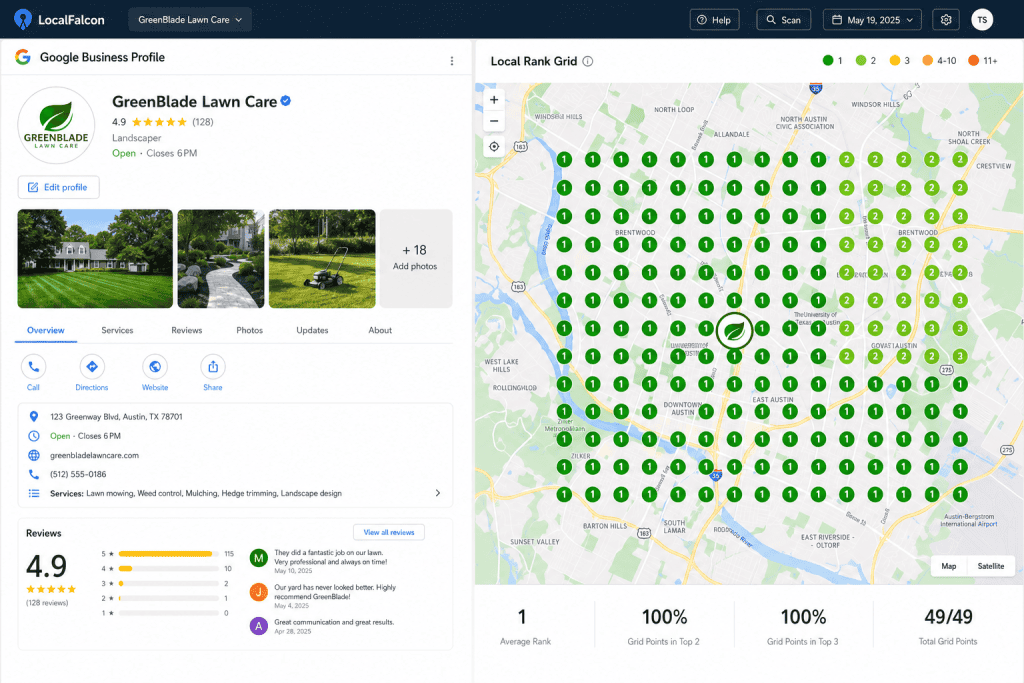Click Grid Points in Top 2 stat
The height and width of the screenshot is (683, 1024).
click(x=664, y=627)
